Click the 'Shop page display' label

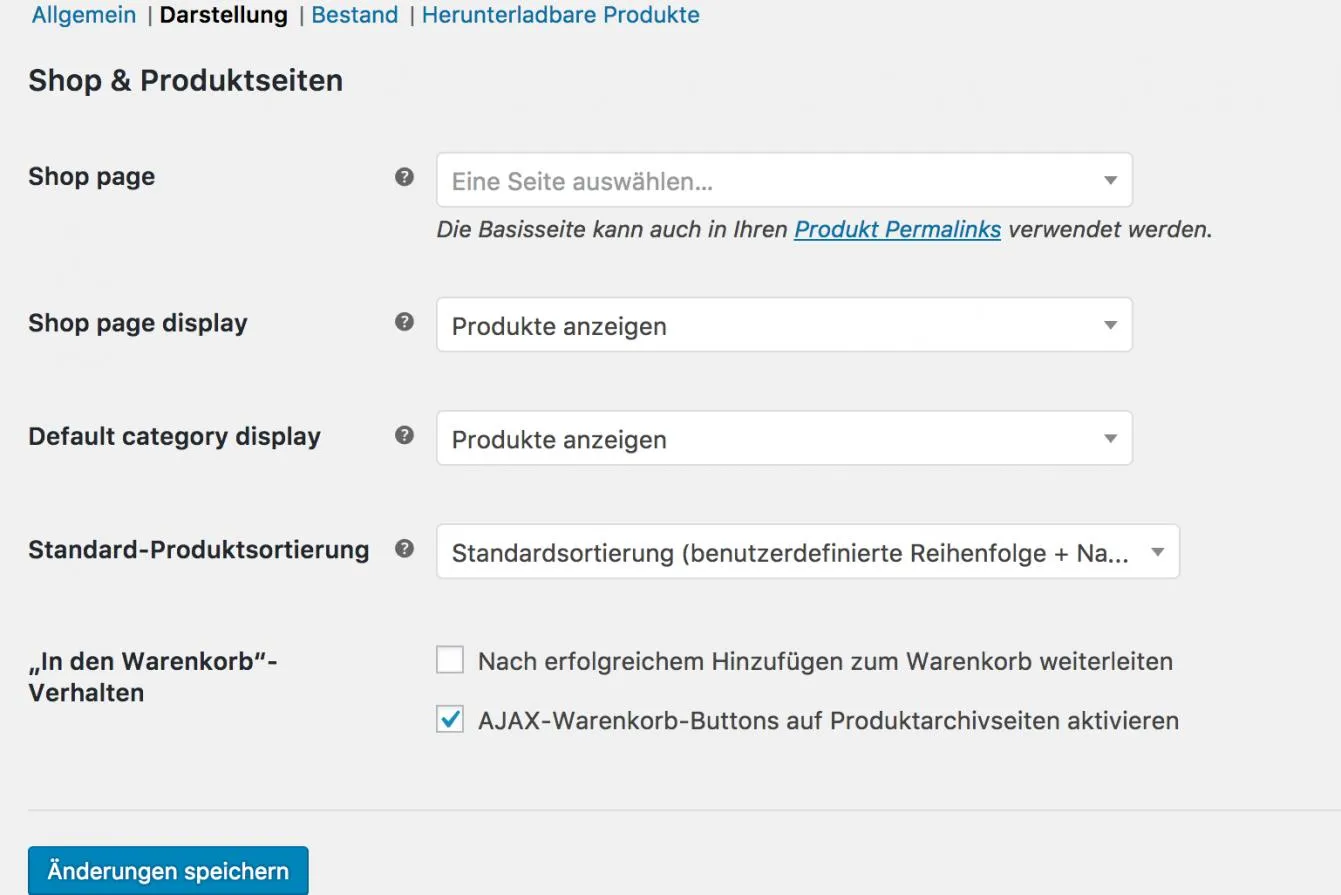[138, 323]
